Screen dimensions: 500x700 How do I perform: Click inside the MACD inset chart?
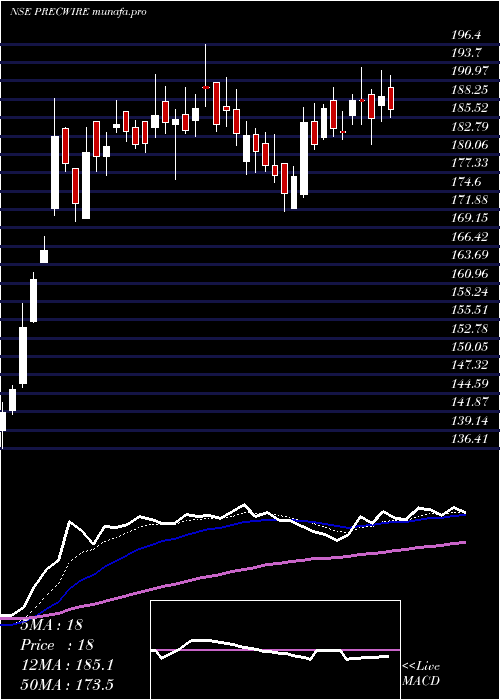coord(275,650)
